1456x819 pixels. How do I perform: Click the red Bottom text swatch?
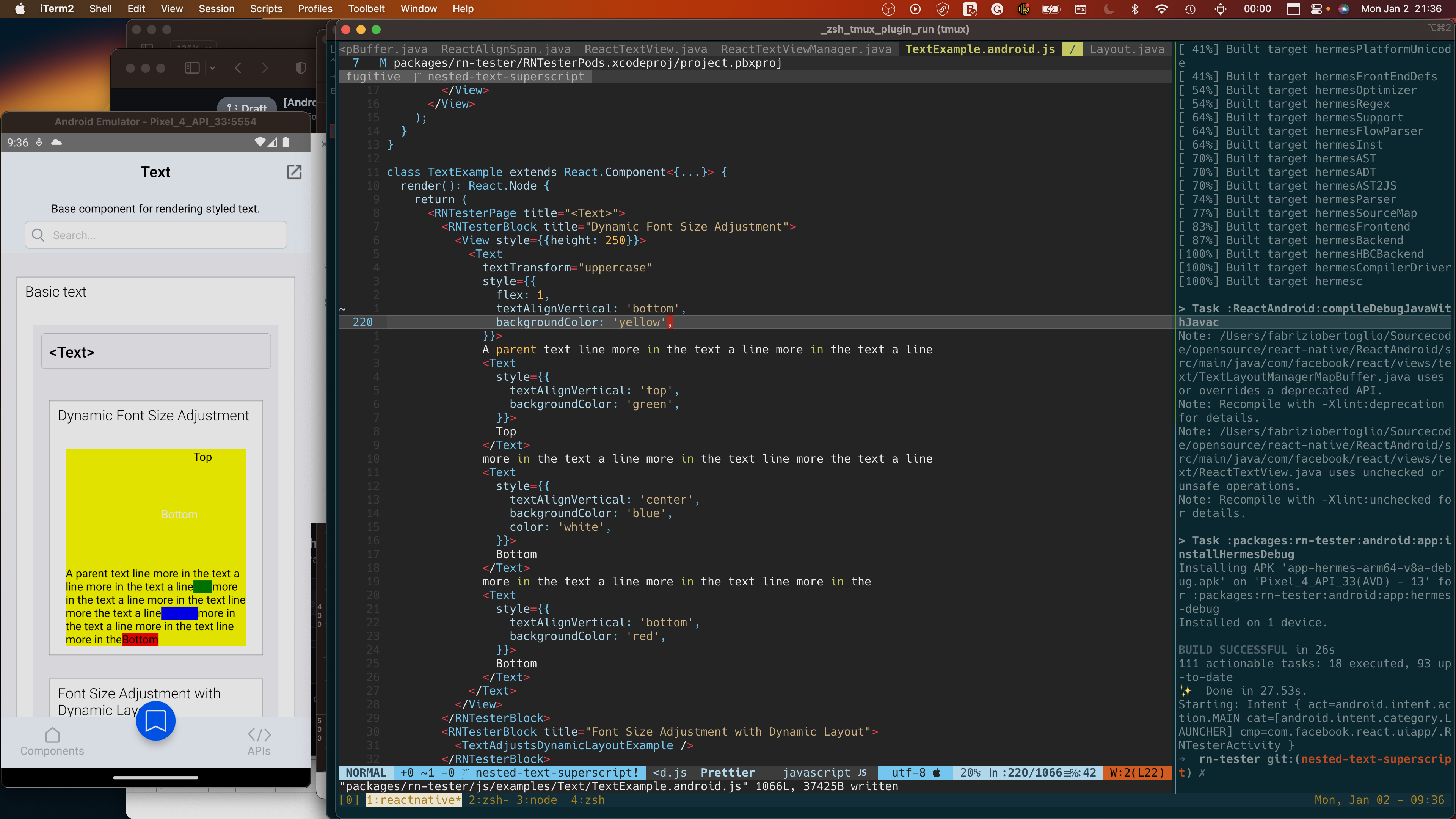coord(140,639)
